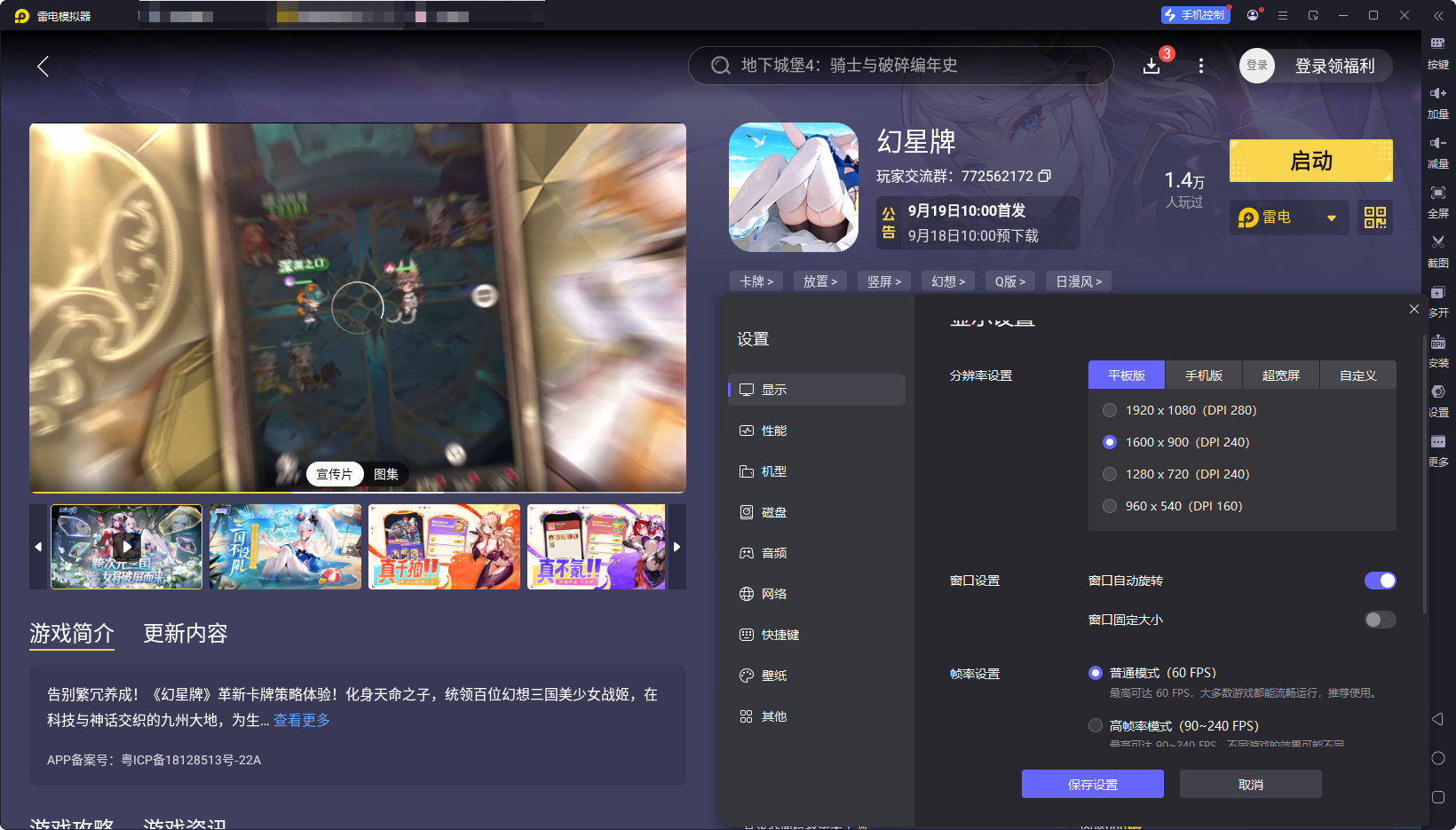Click the left arrow on the media carousel
The width and height of the screenshot is (1456, 830).
tap(37, 547)
